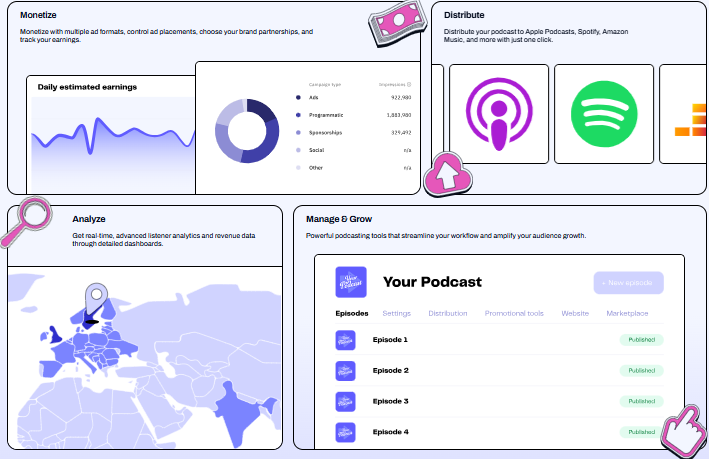Click the Programmatic campaign label
This screenshot has width=709, height=459.
pos(326,115)
